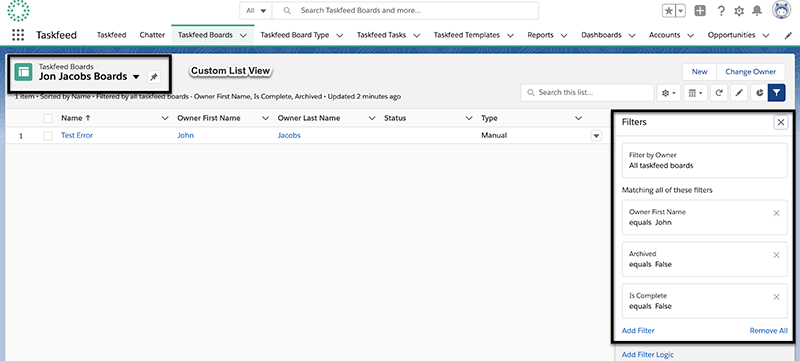
Task: Focus the global search box
Action: [406, 10]
